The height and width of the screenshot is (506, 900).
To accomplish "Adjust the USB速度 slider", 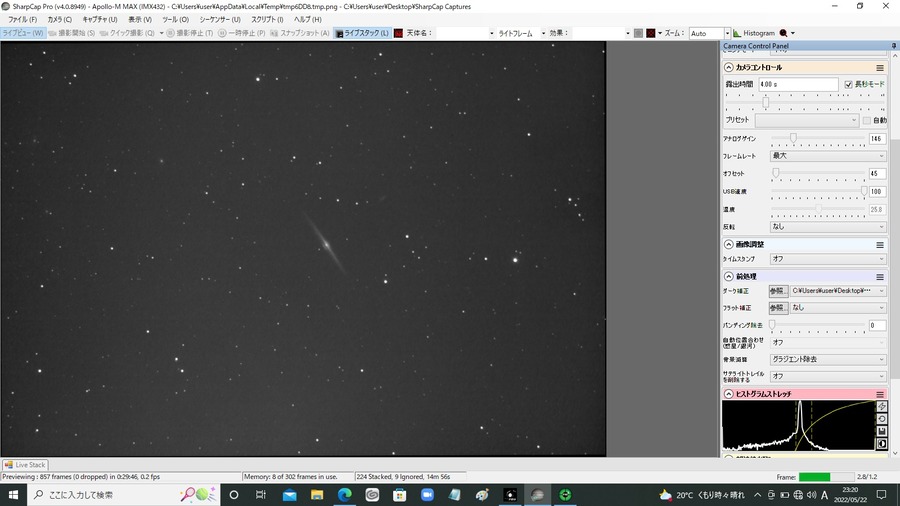I will [864, 192].
